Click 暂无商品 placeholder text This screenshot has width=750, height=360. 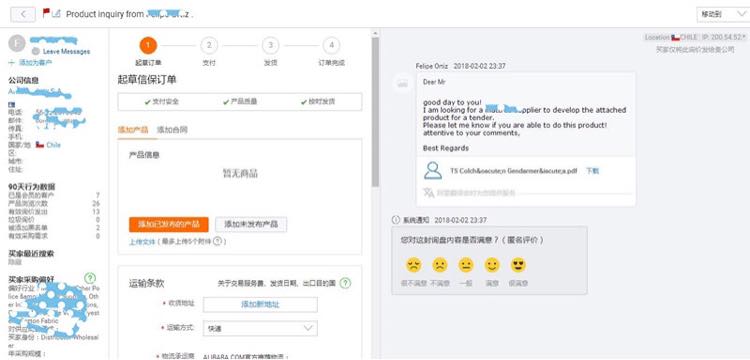240,174
